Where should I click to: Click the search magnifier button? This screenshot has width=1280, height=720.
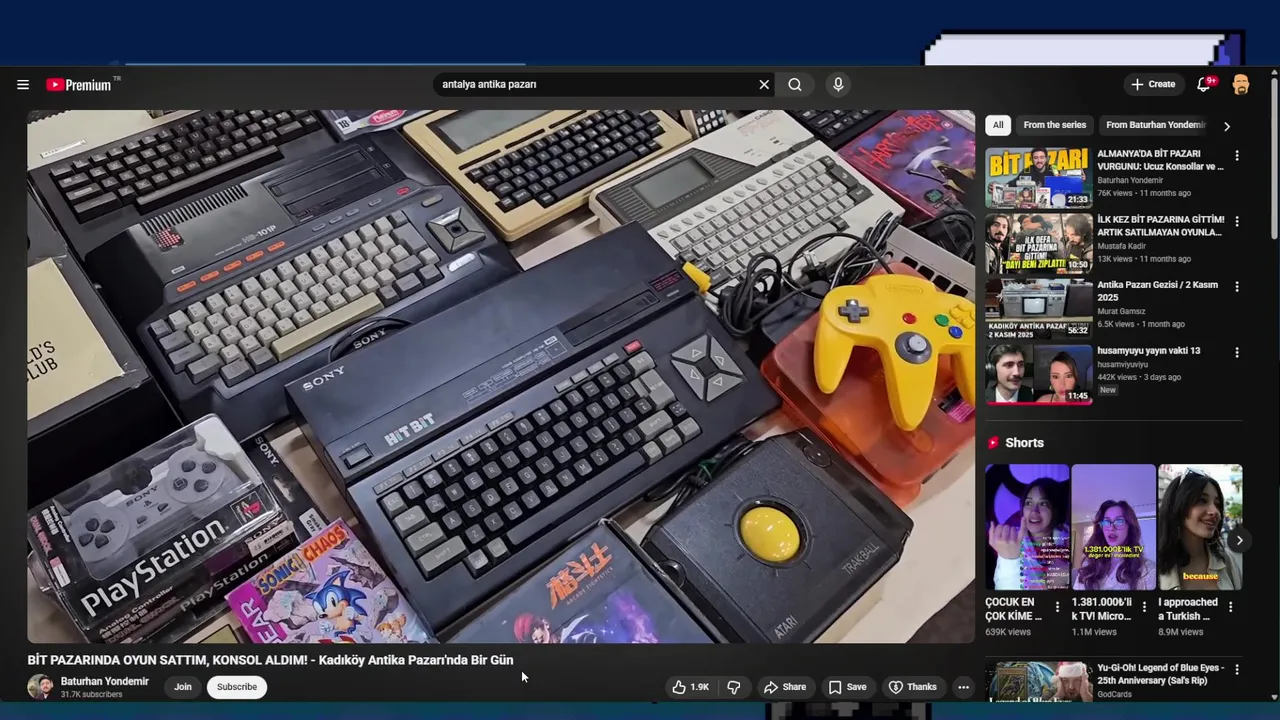click(x=795, y=85)
